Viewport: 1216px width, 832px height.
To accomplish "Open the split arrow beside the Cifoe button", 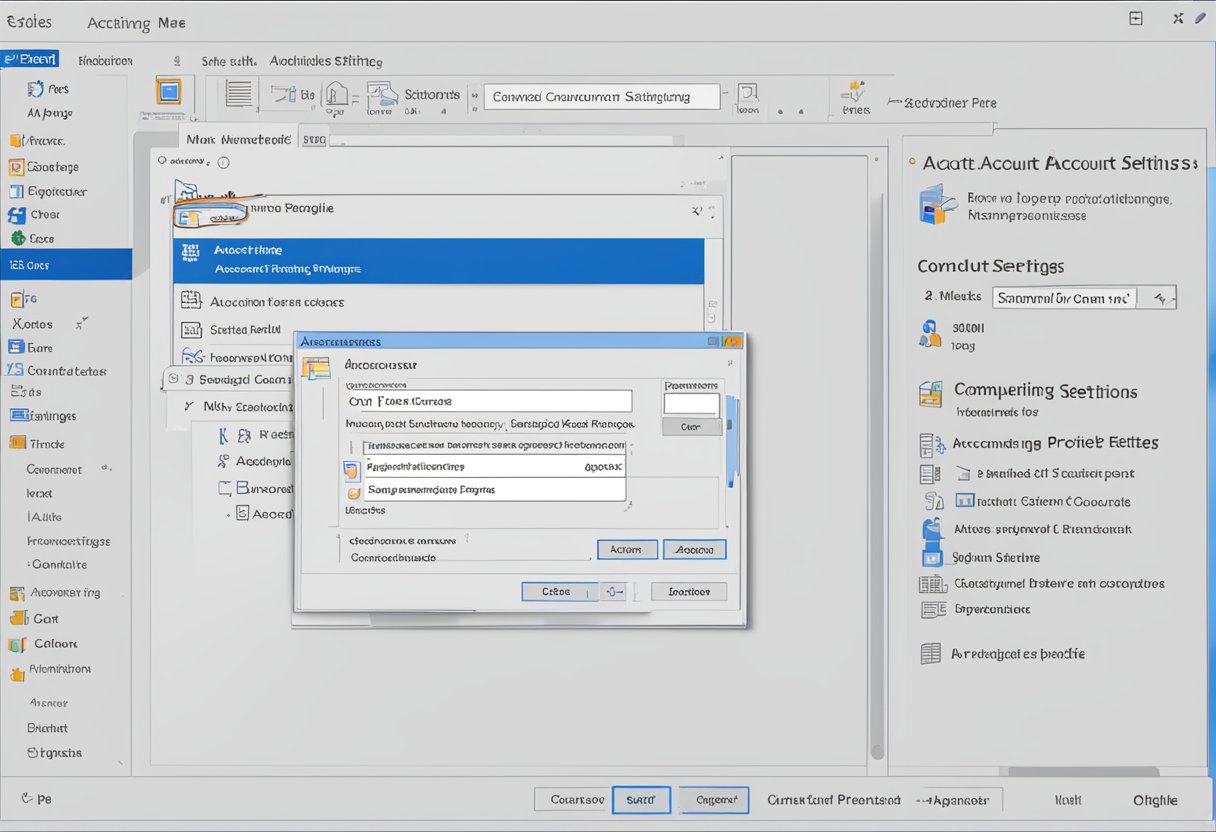I will point(613,592).
